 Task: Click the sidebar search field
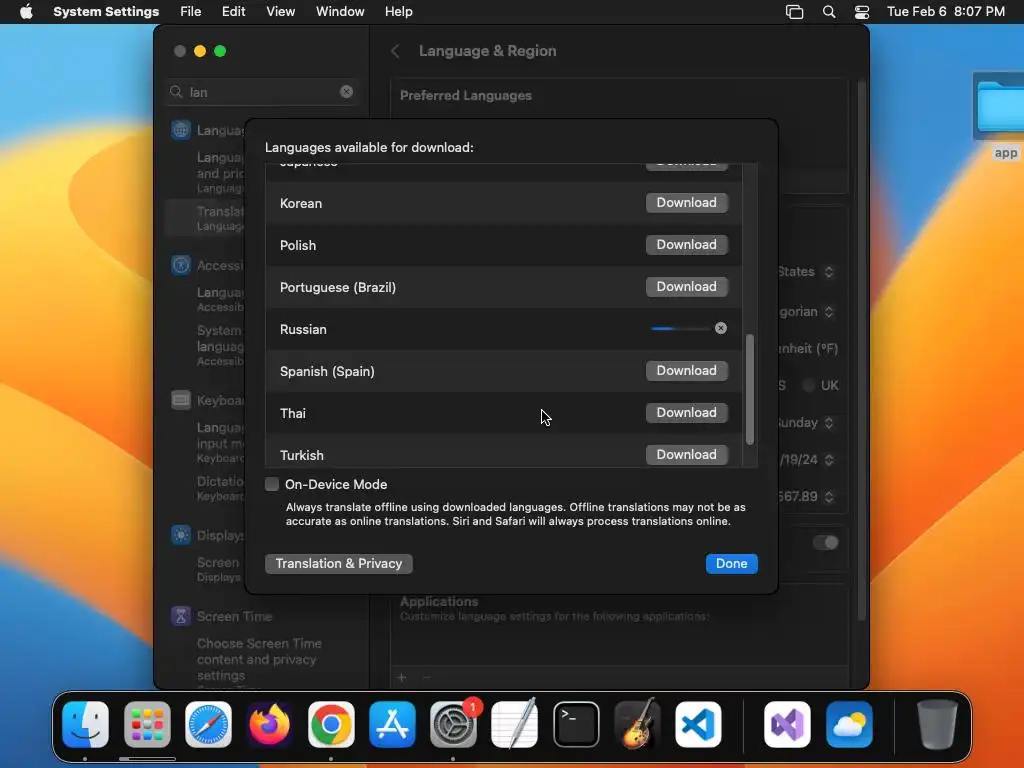tap(261, 92)
